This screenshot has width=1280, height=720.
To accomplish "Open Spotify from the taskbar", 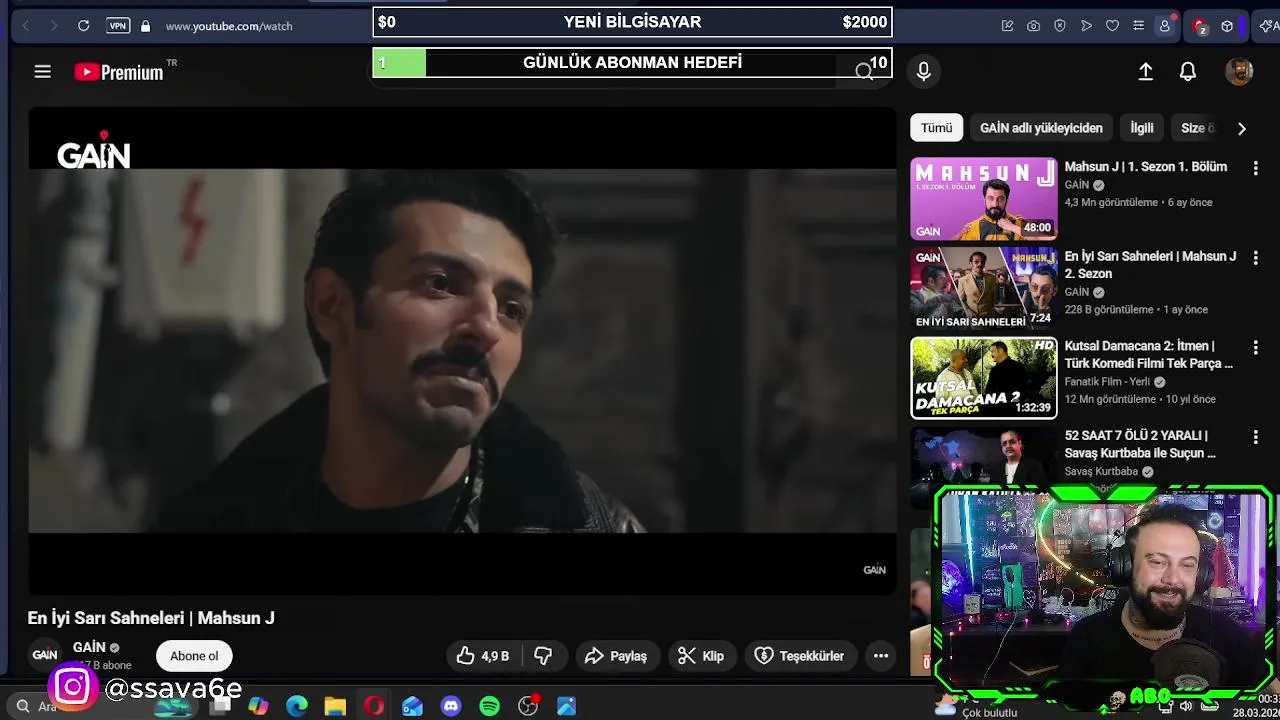I will click(489, 706).
